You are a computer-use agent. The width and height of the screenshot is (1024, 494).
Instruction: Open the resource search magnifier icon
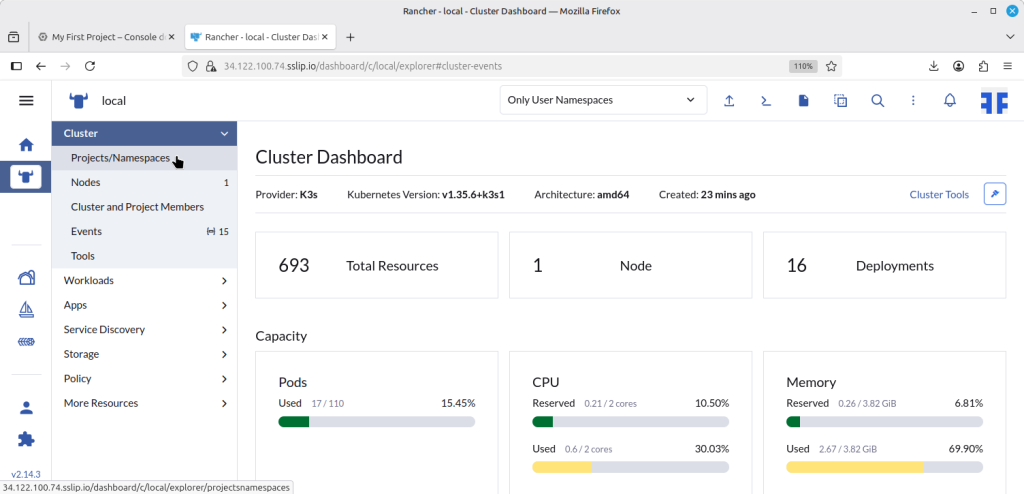(x=878, y=101)
